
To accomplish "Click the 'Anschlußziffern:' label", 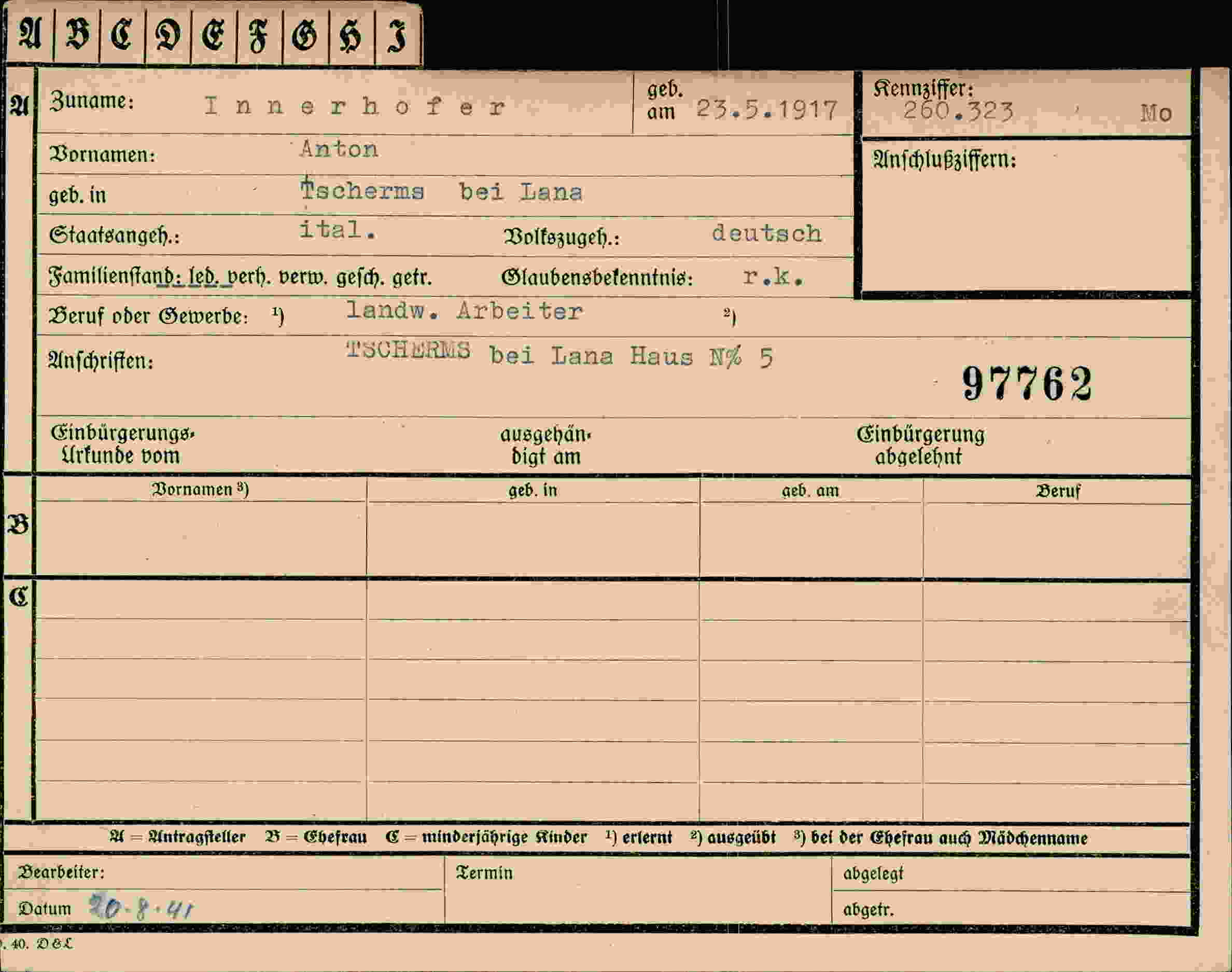I will (x=945, y=159).
